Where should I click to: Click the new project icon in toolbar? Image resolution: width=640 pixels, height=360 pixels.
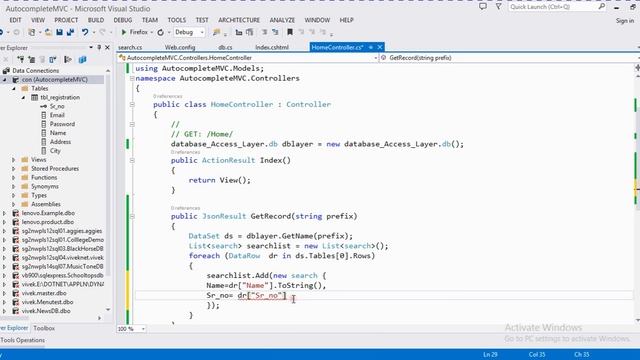(31, 32)
